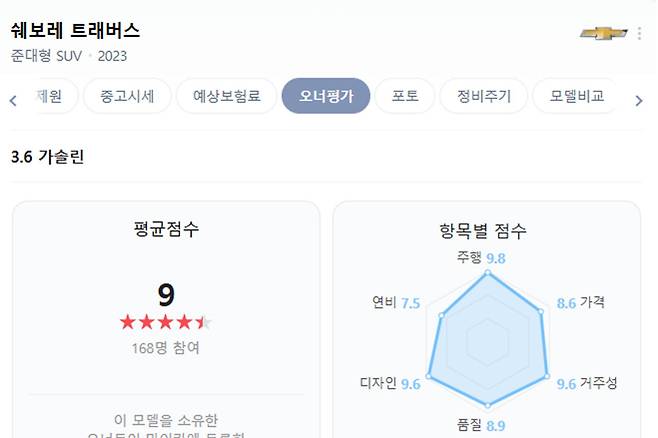Click the 쉐보레 트래버스 title
The width and height of the screenshot is (658, 438).
pos(75,30)
